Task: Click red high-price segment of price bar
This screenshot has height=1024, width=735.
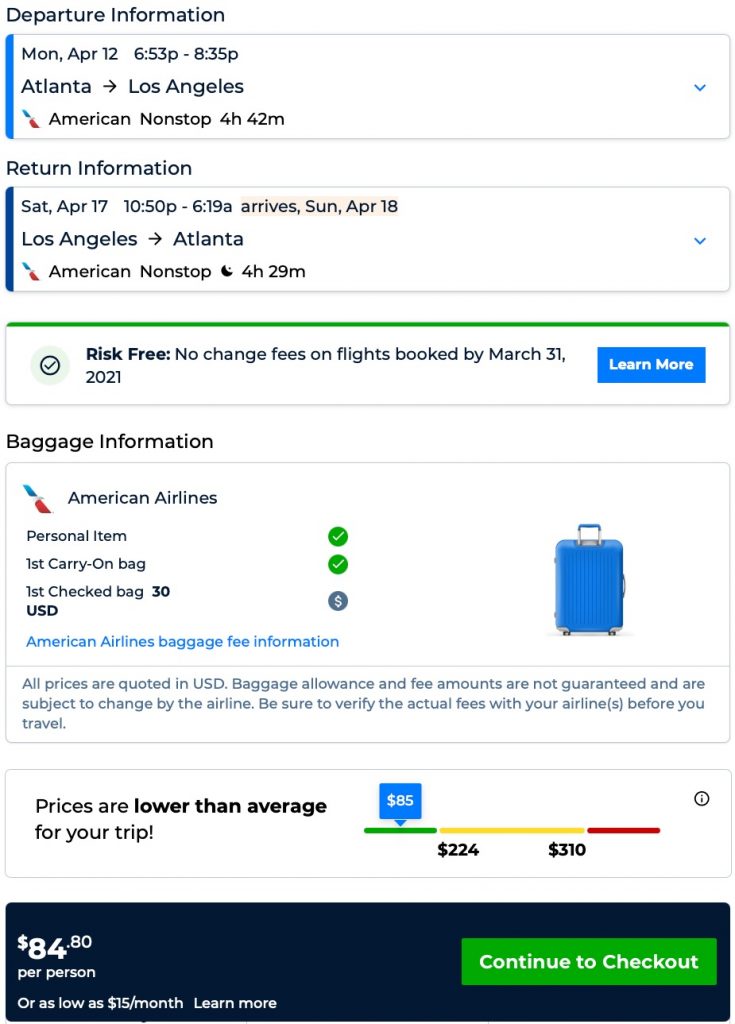Action: click(x=623, y=830)
